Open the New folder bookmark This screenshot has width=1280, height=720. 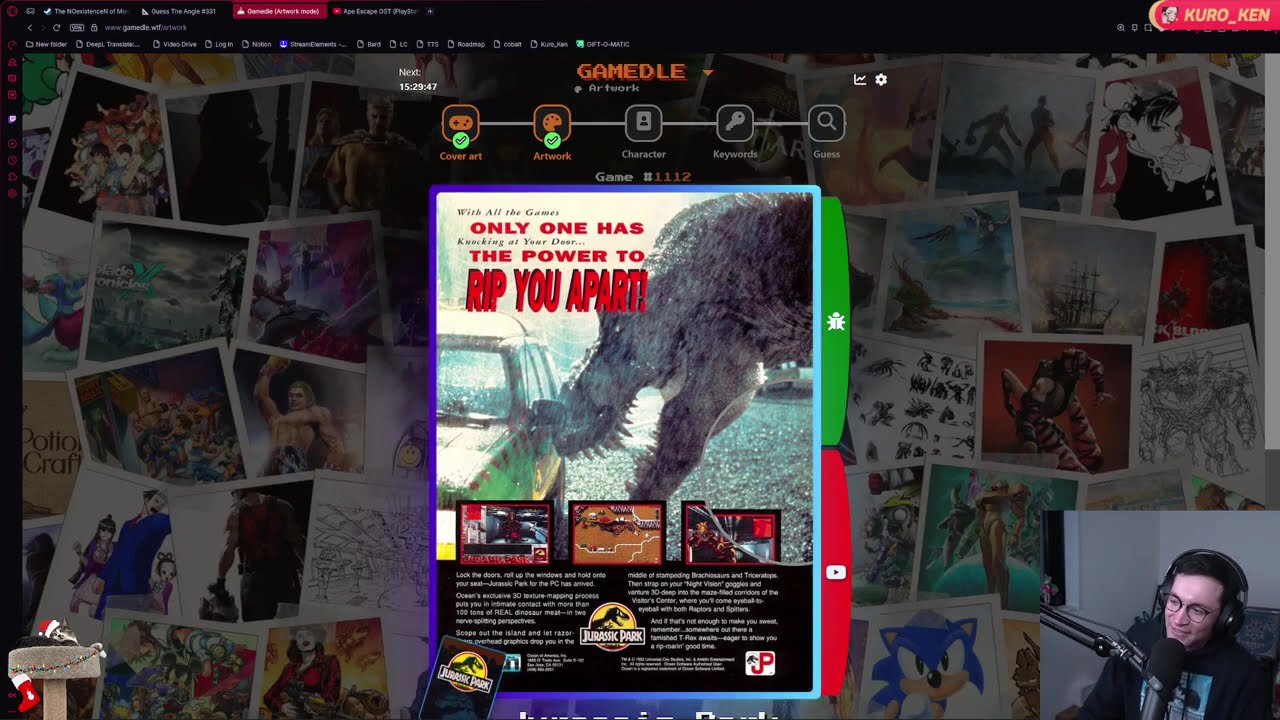point(46,44)
